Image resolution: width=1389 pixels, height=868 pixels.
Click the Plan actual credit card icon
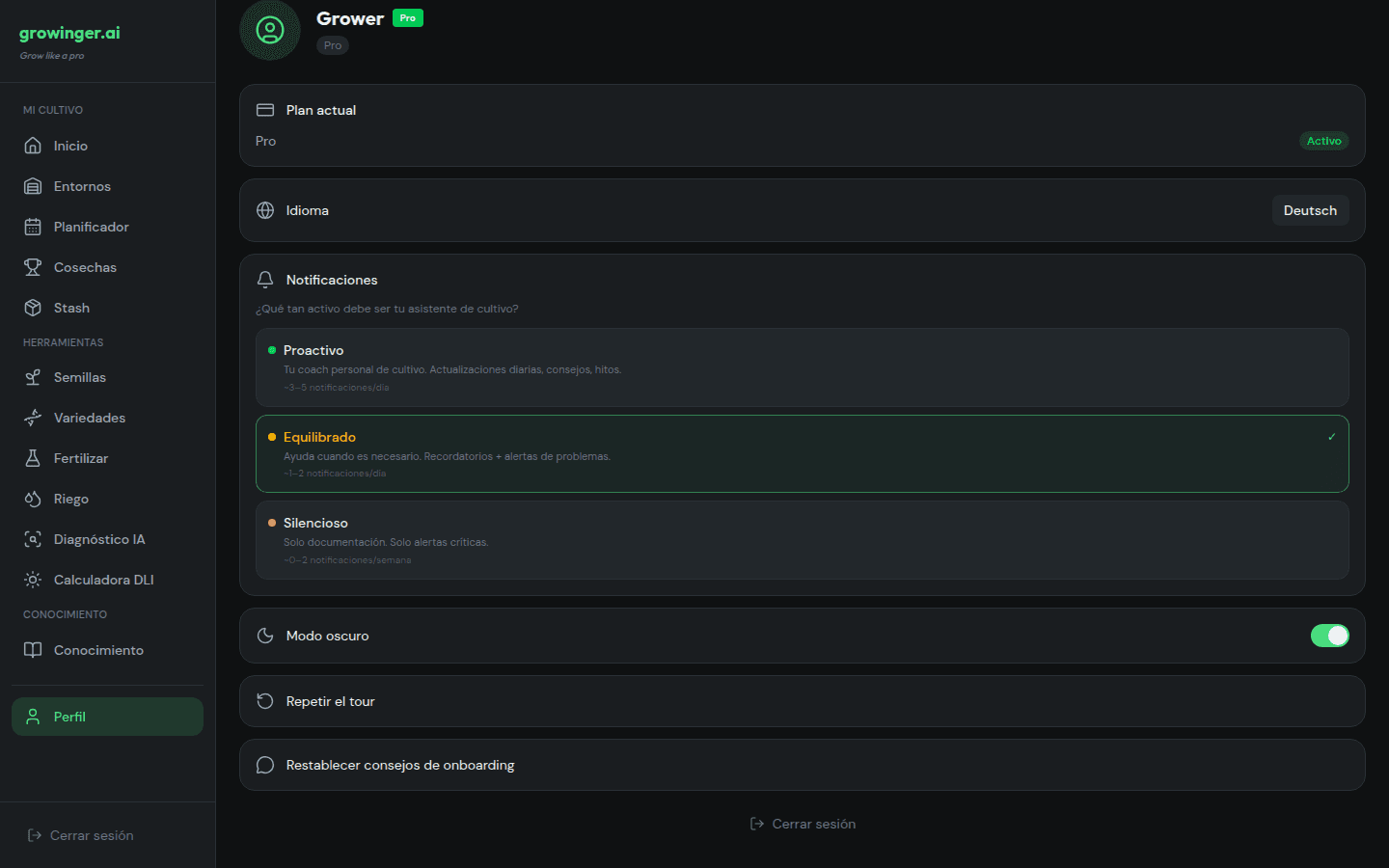click(265, 110)
